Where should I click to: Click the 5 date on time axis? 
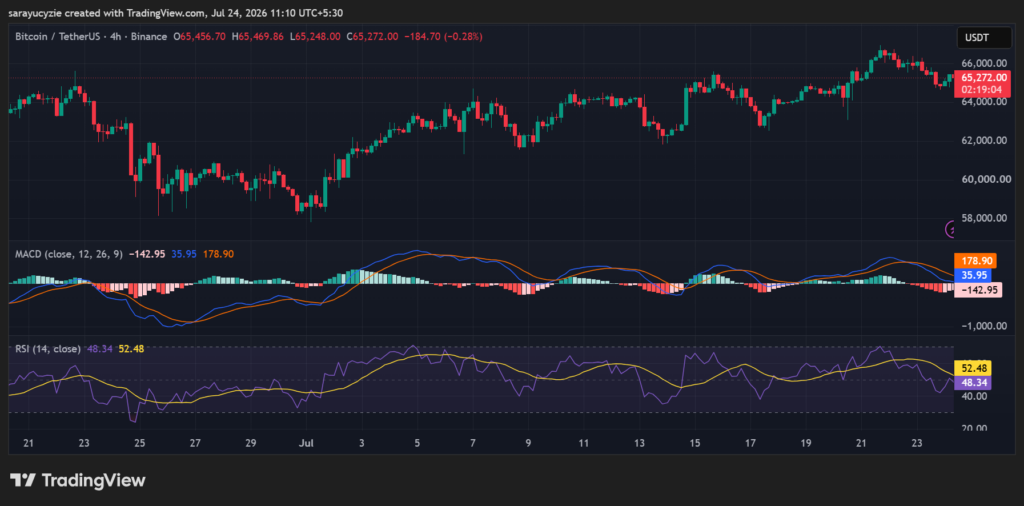coord(416,443)
